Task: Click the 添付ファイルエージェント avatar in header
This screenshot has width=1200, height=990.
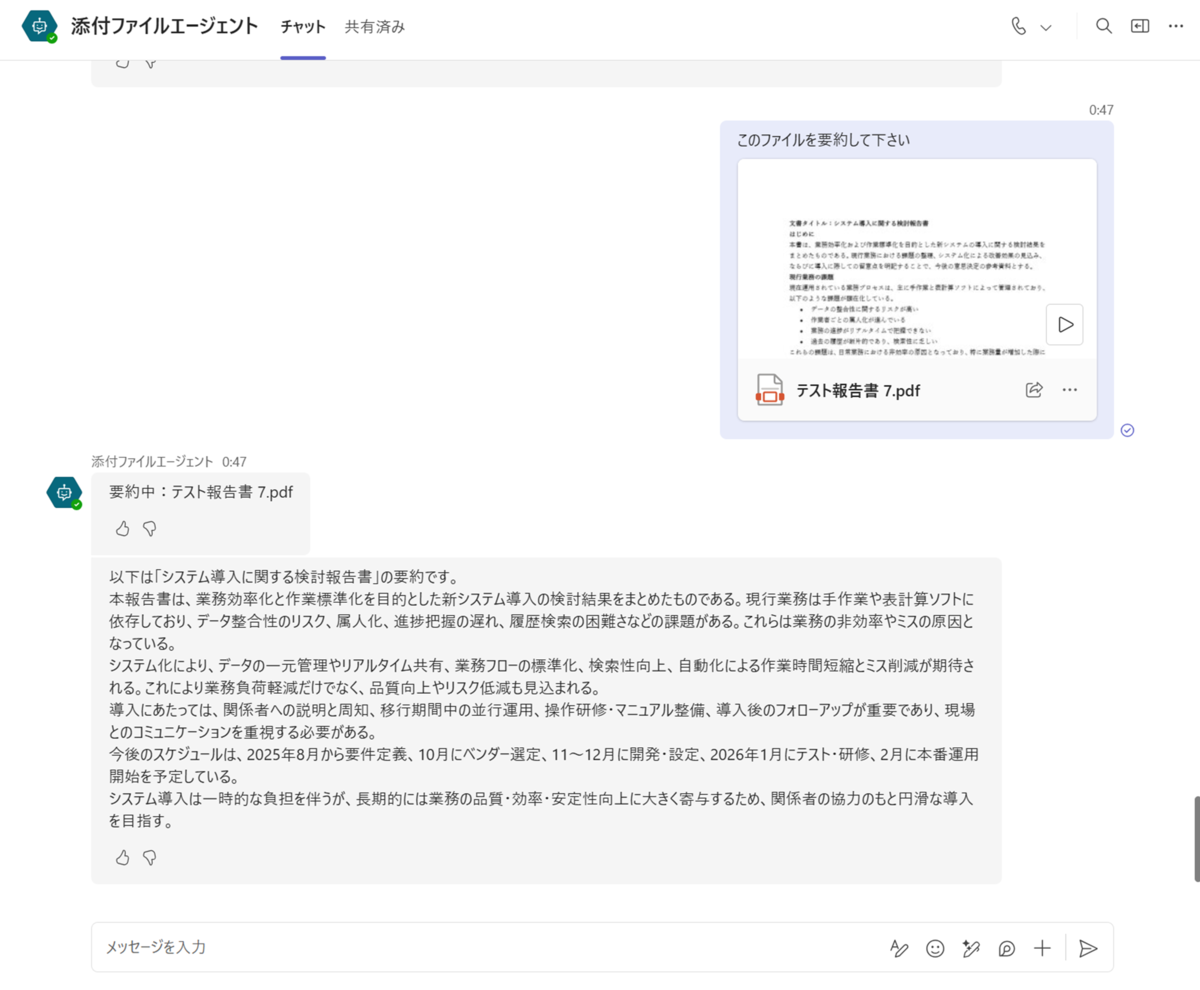Action: 39,27
